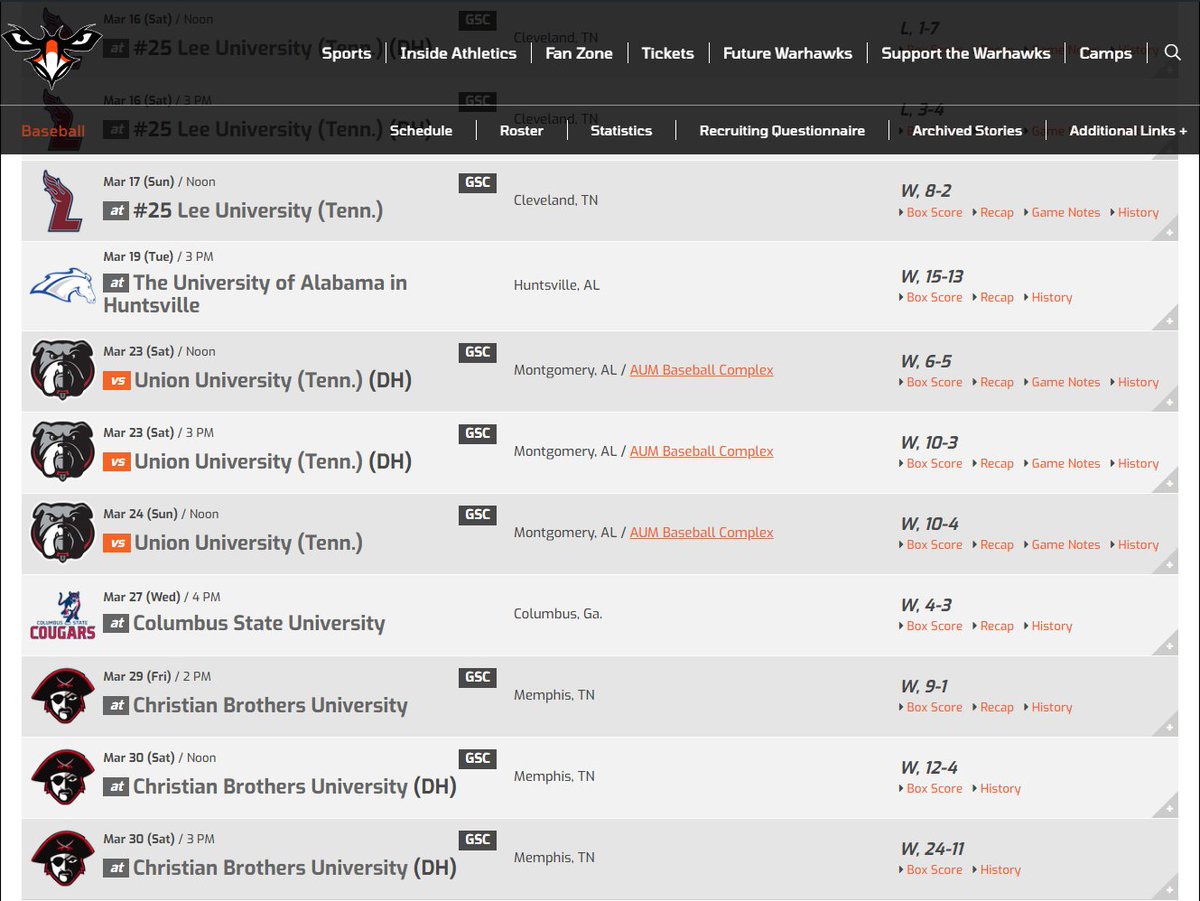Open Recap for Columbus State 4-3 win

click(997, 626)
